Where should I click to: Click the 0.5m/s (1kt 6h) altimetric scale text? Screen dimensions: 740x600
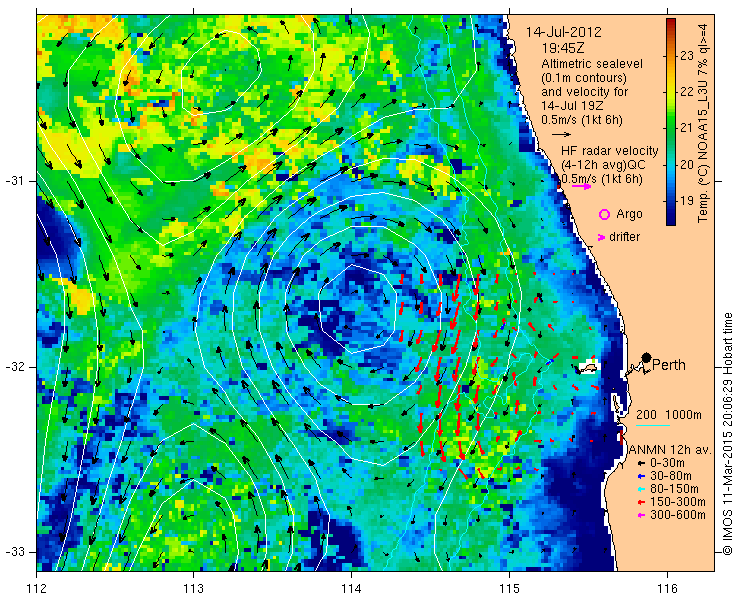[582, 120]
